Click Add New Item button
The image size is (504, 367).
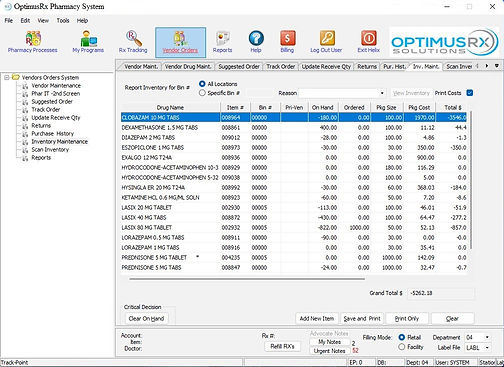pos(317,319)
